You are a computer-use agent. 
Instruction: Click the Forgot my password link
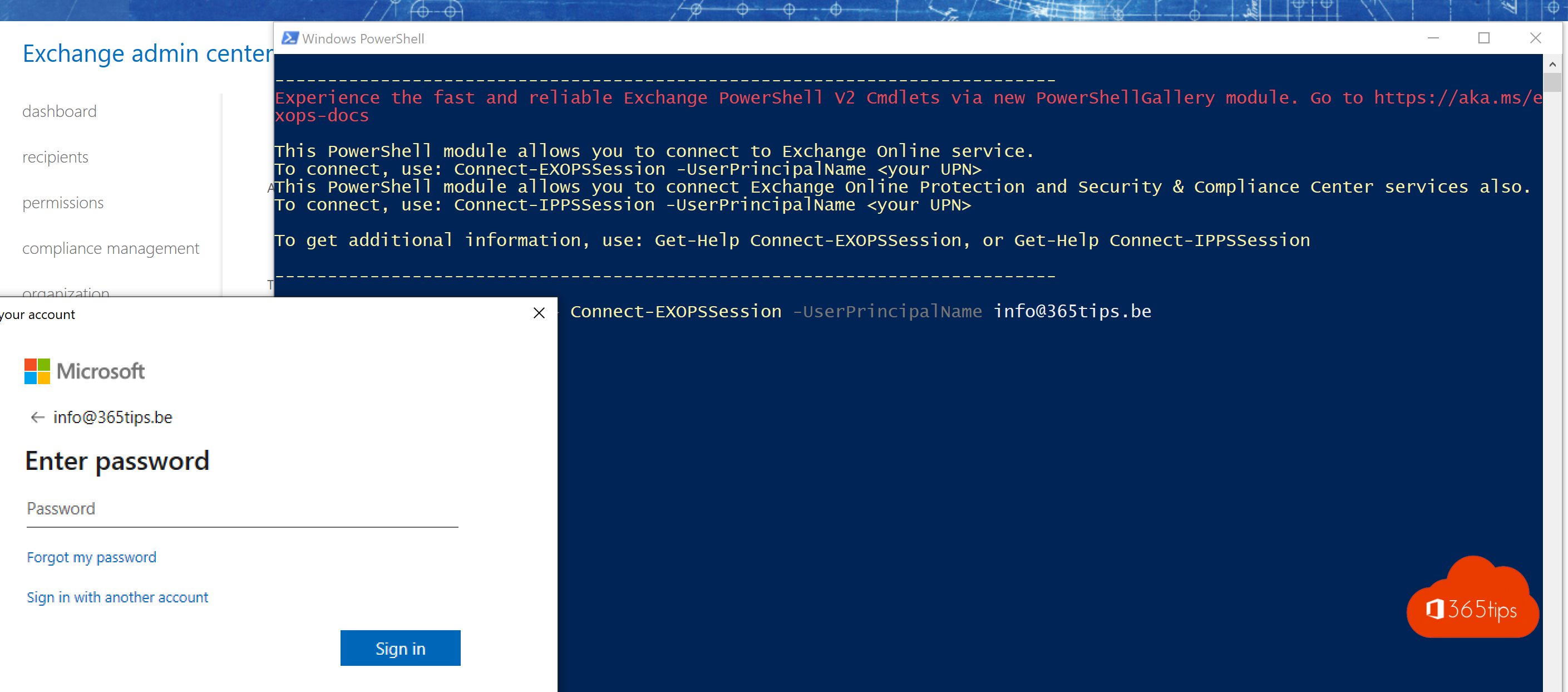(x=90, y=557)
